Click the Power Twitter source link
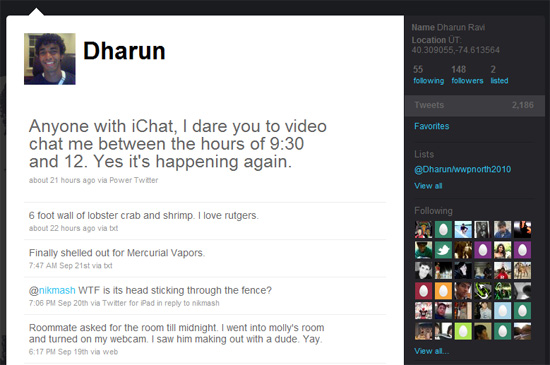Image resolution: width=550 pixels, height=365 pixels. [x=134, y=180]
